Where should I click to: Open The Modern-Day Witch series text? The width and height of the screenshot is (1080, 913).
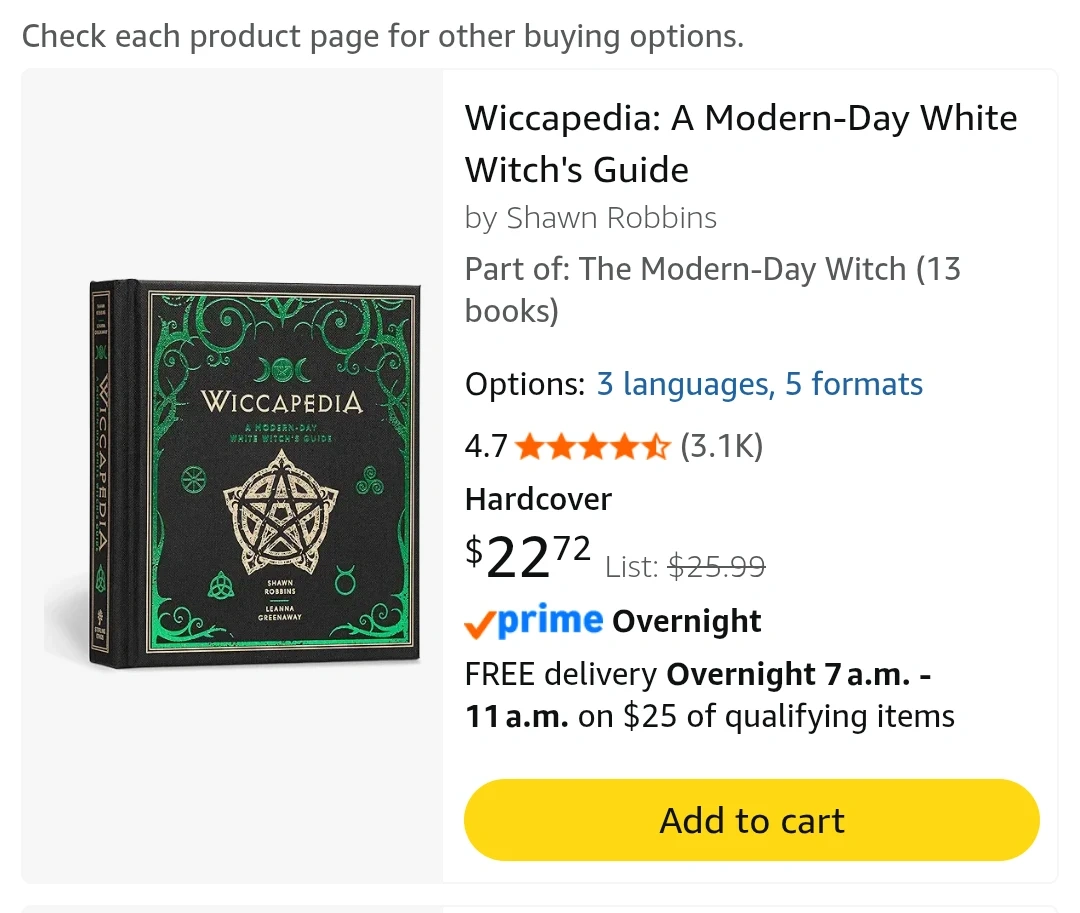pos(712,289)
